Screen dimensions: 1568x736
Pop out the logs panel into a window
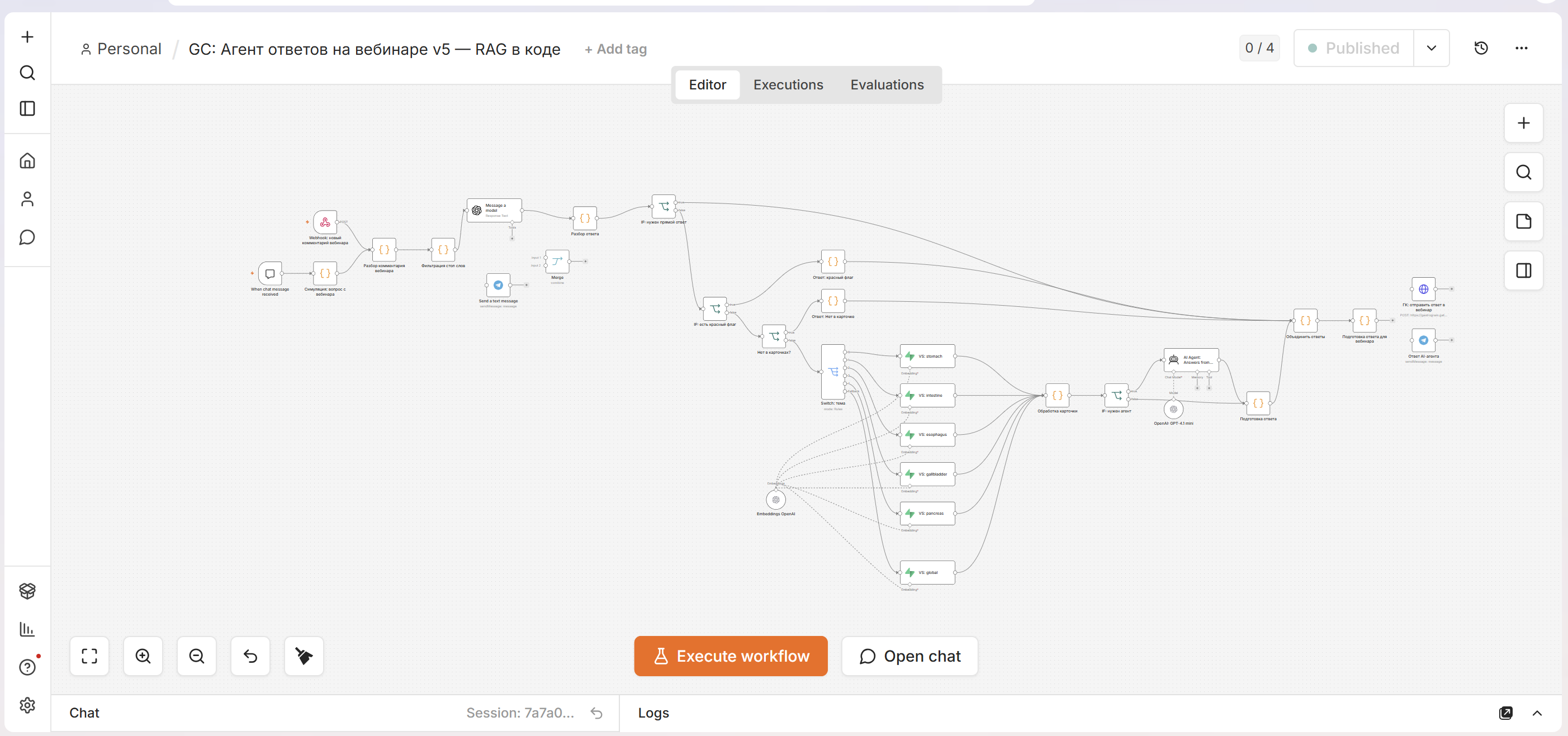(1506, 713)
